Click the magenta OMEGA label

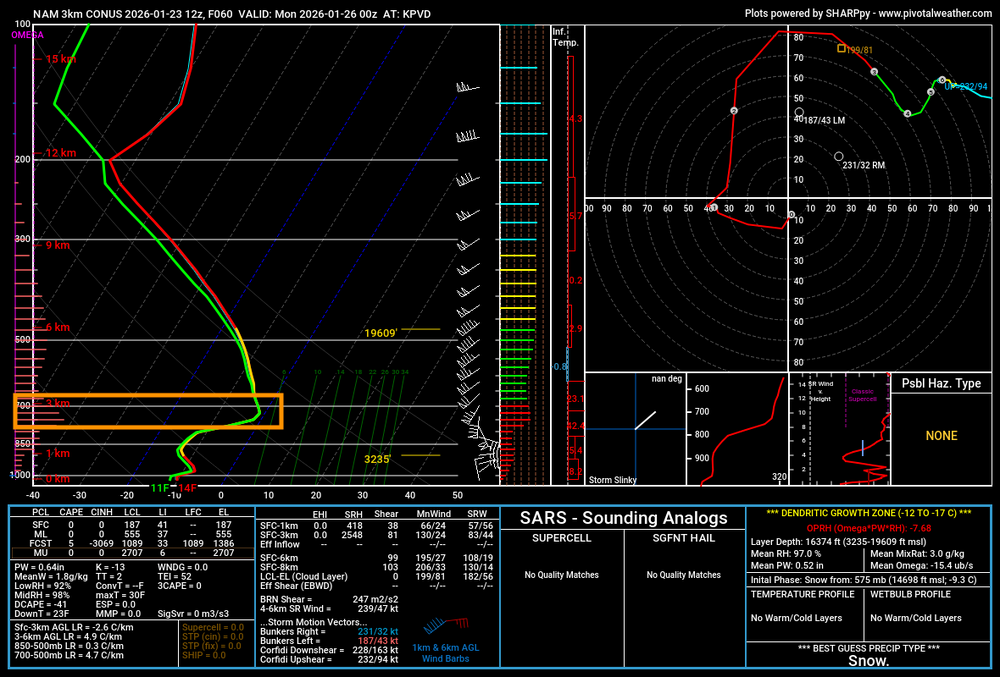click(x=27, y=35)
